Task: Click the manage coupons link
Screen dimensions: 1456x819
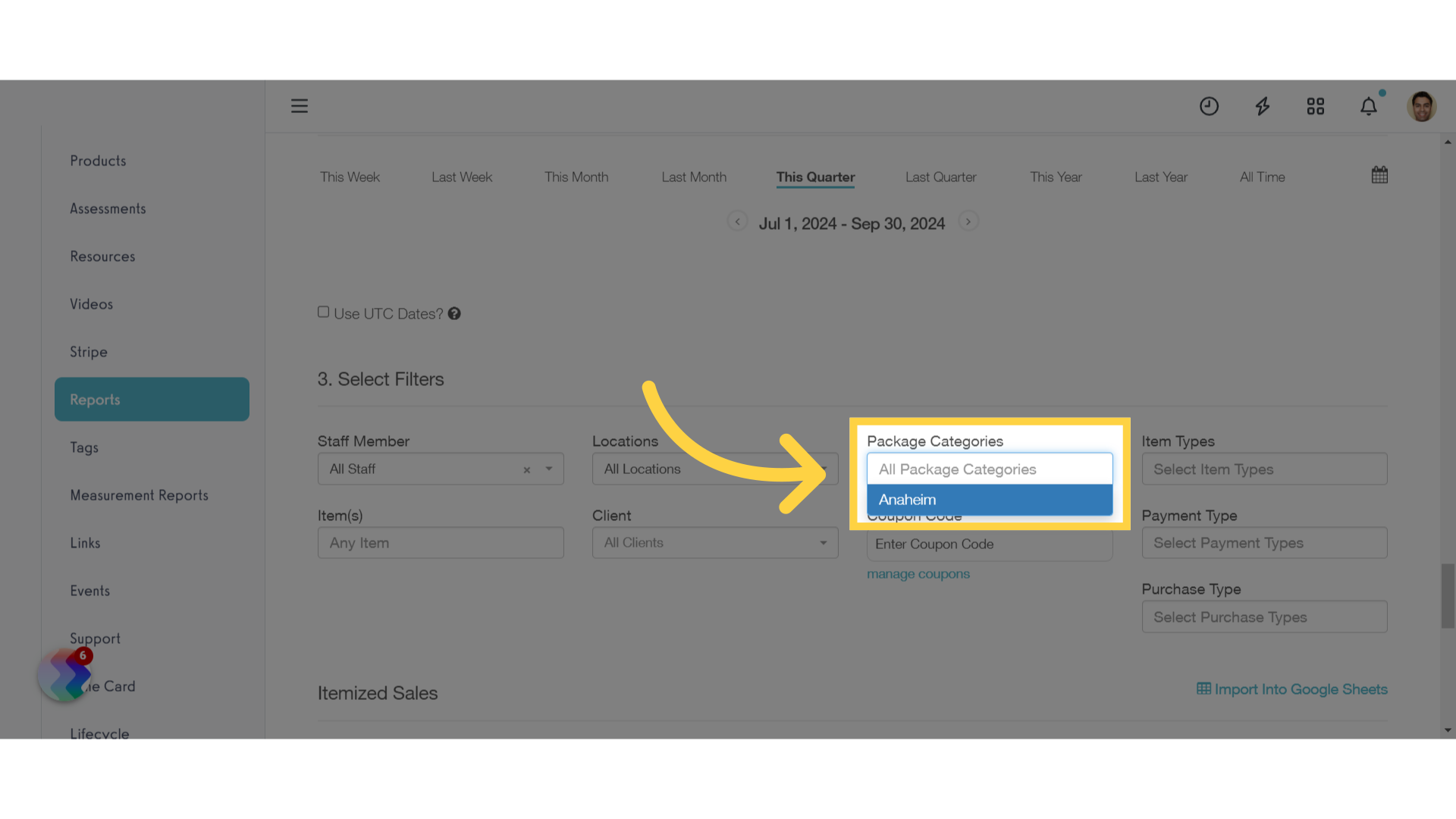Action: tap(918, 572)
